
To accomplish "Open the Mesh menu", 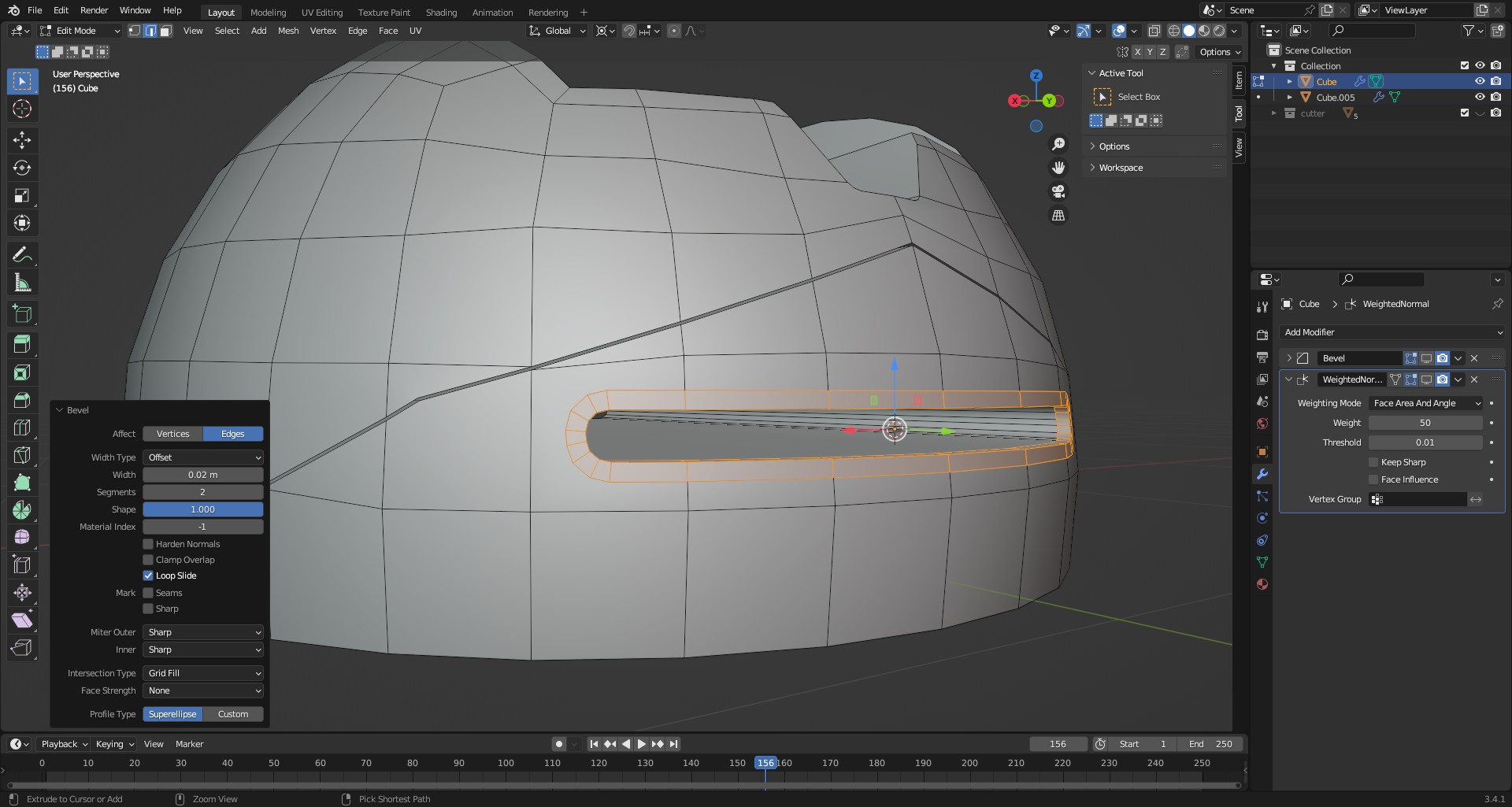I will click(288, 31).
